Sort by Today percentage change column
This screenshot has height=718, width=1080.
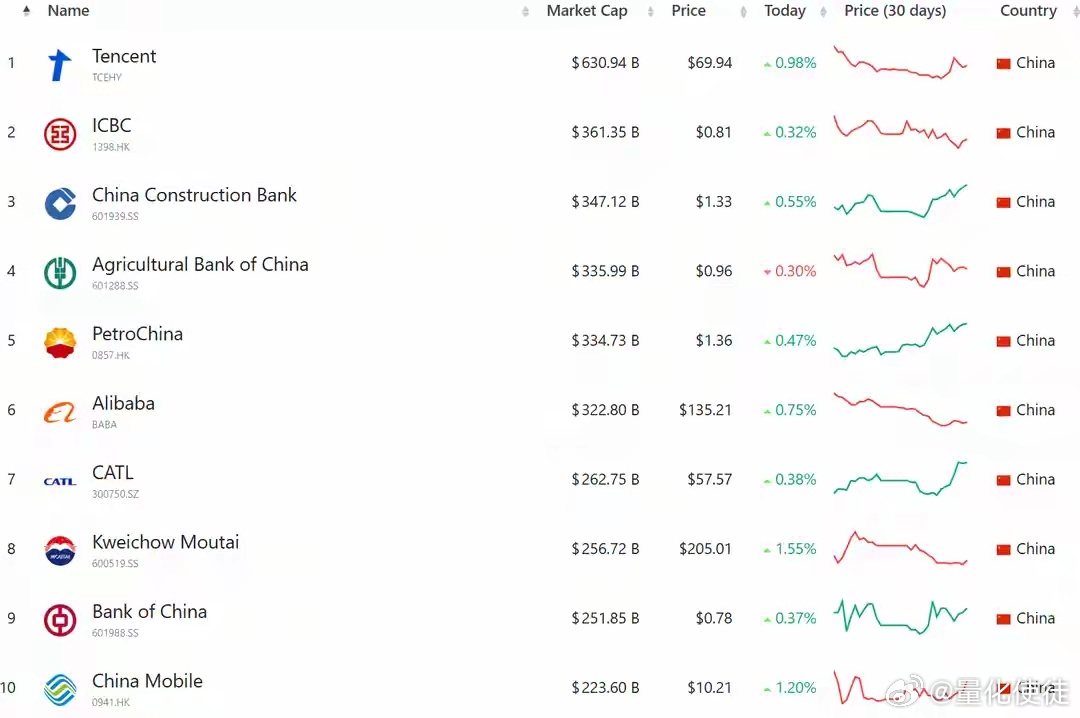click(x=784, y=11)
